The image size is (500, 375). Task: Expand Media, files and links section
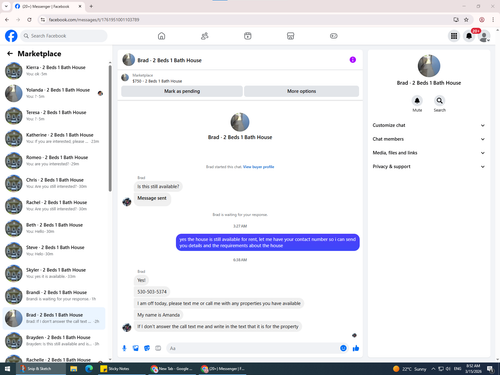pyautogui.click(x=428, y=153)
